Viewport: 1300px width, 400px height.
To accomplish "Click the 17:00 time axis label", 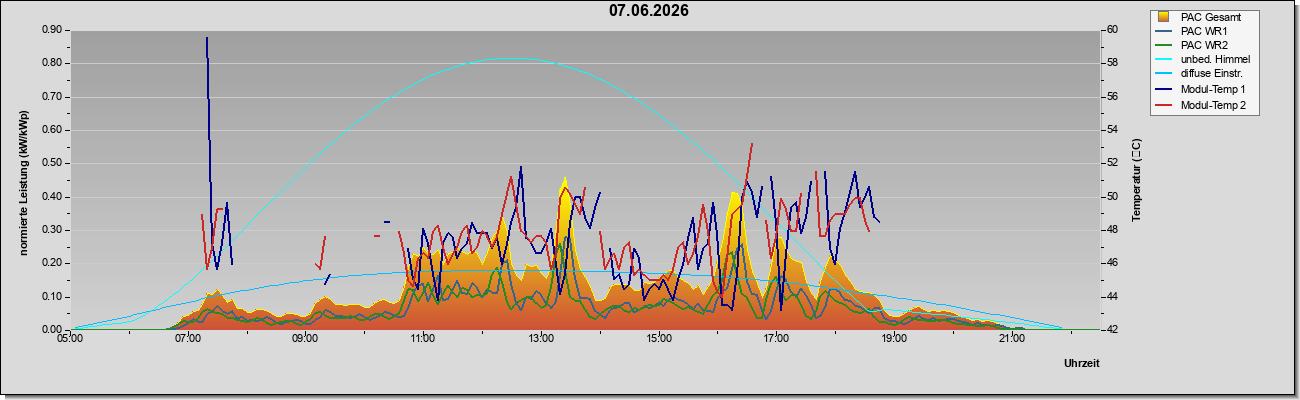I will tap(777, 339).
